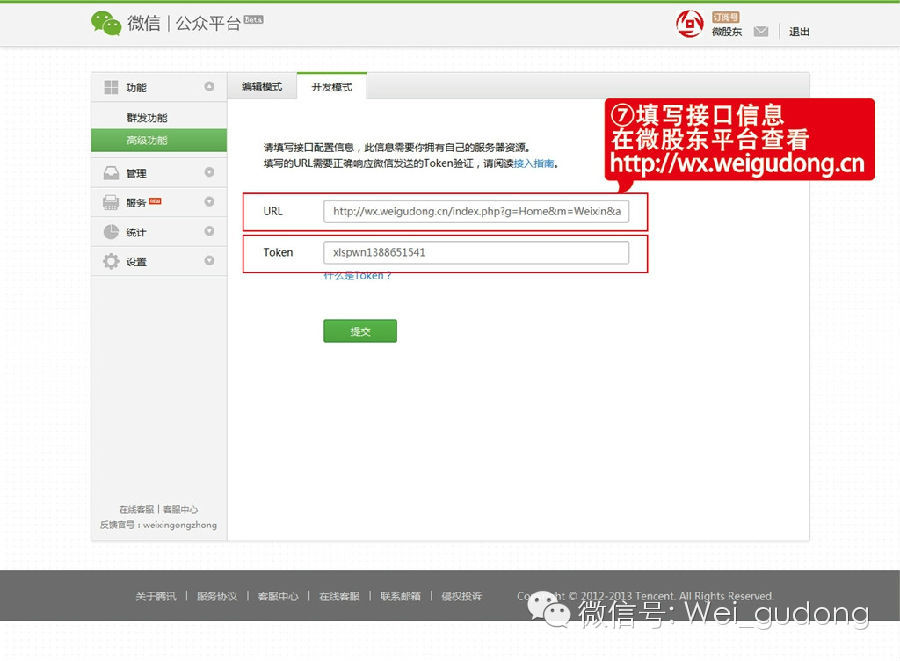The image size is (900, 661).
Task: Open the 管理 menu label
Action: 137,173
